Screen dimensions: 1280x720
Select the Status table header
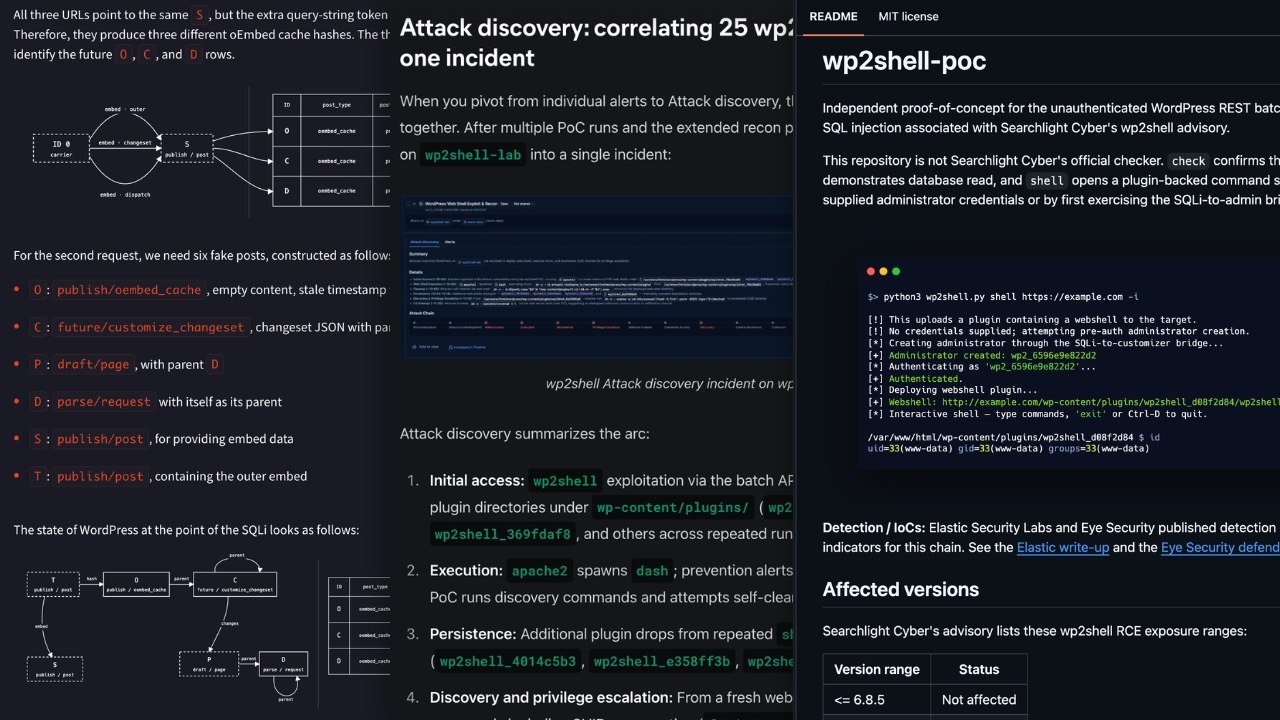point(978,669)
